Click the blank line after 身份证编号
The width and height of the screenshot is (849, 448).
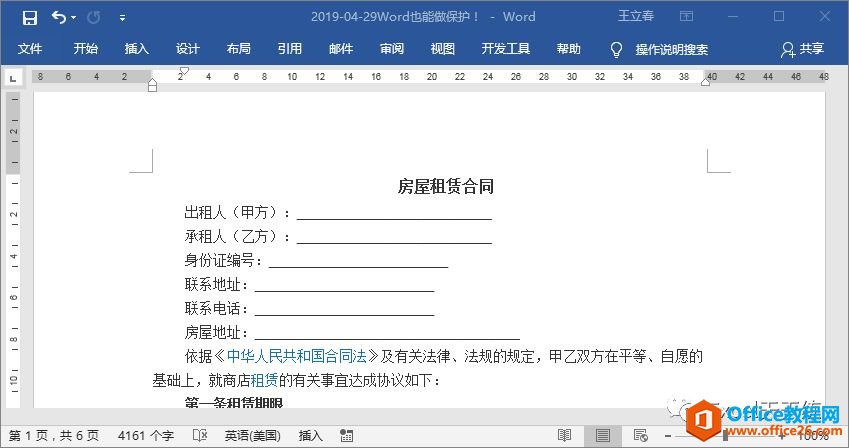pos(358,267)
